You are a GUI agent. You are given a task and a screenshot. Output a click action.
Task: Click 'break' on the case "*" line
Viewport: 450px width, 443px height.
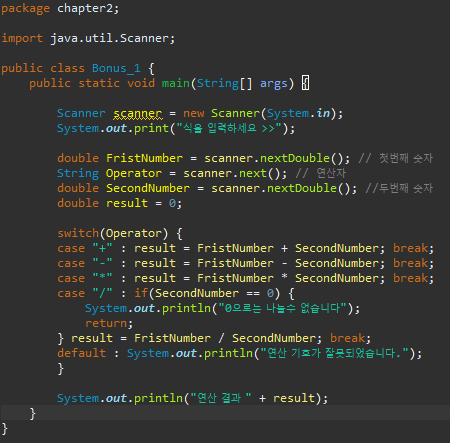click(x=411, y=278)
